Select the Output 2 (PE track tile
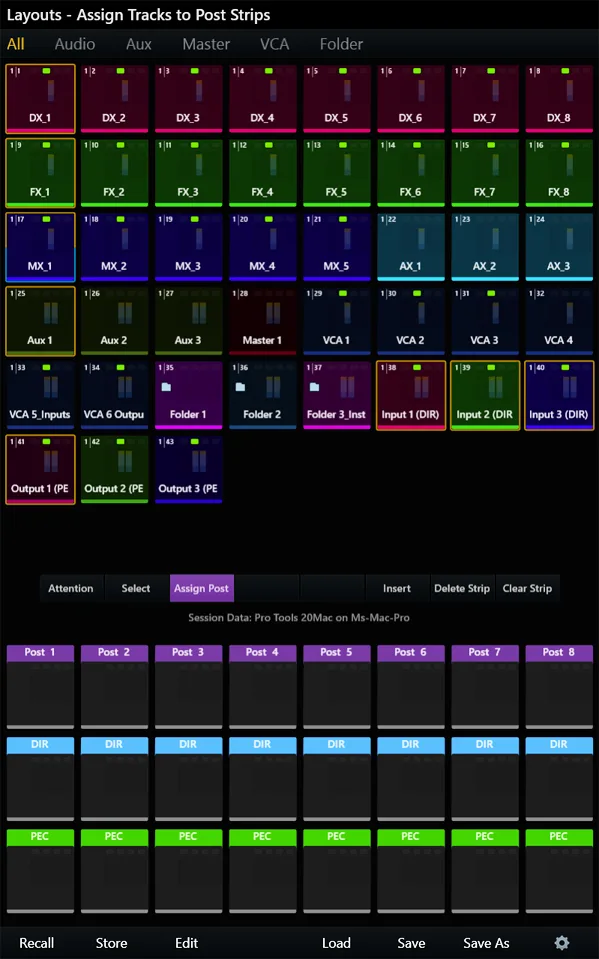 [114, 469]
